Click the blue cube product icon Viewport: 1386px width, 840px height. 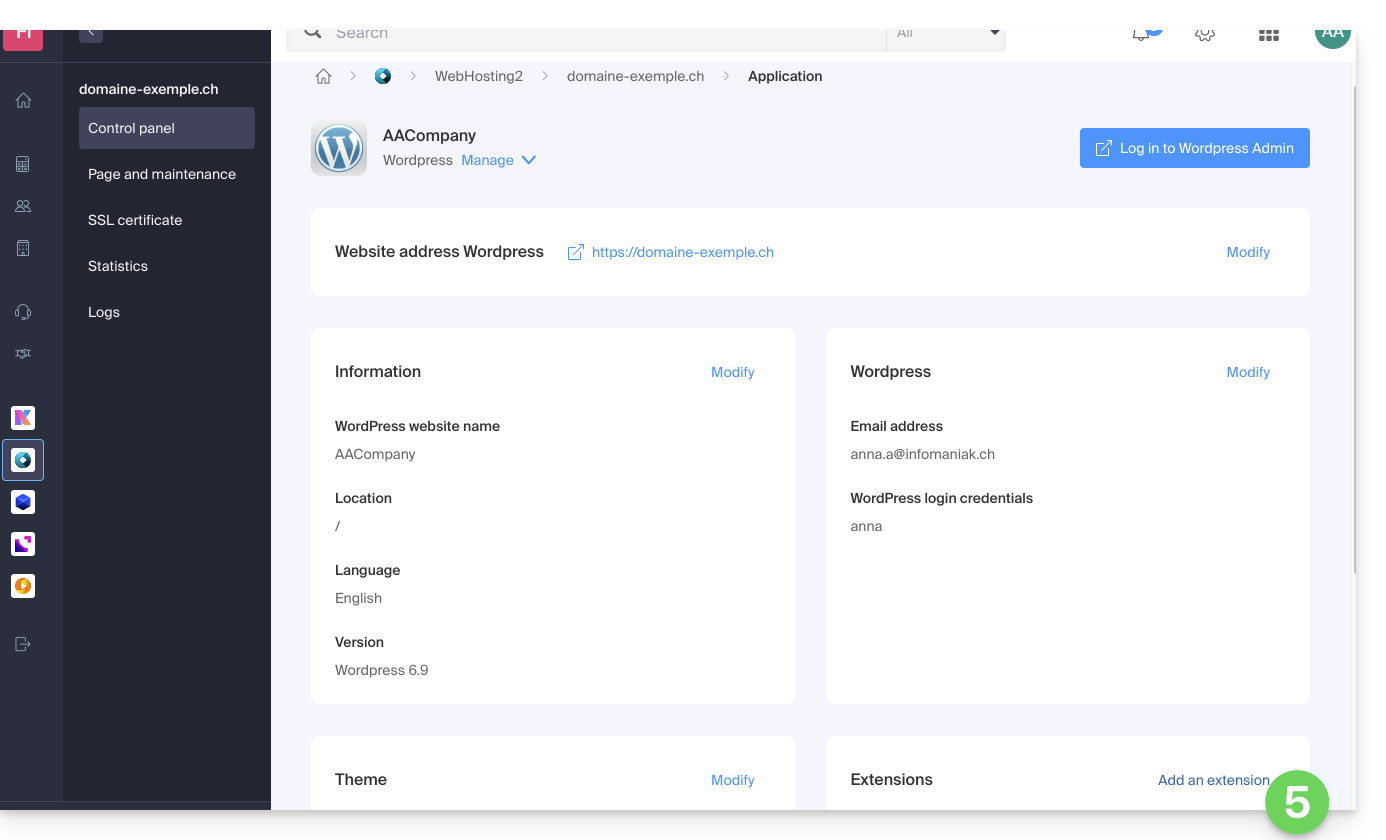(23, 502)
